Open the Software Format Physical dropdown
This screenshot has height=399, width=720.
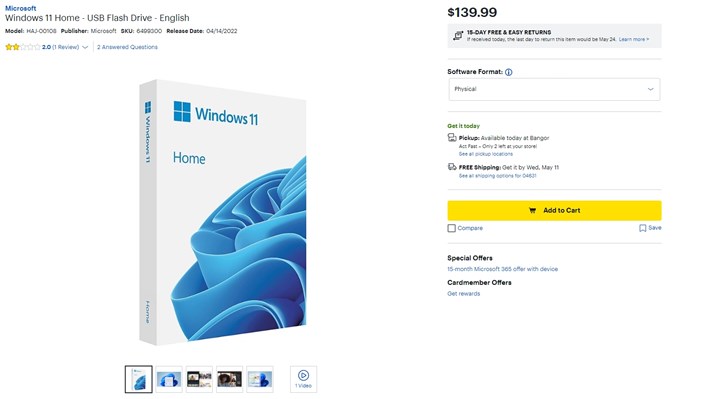click(x=554, y=89)
